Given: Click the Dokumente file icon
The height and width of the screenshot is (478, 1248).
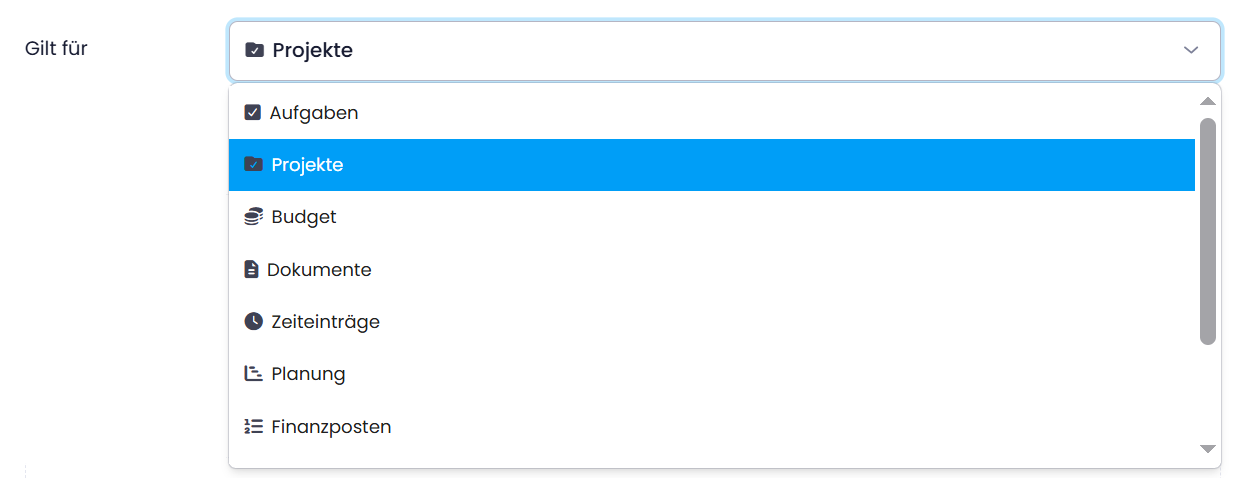Looking at the screenshot, I should tap(251, 270).
